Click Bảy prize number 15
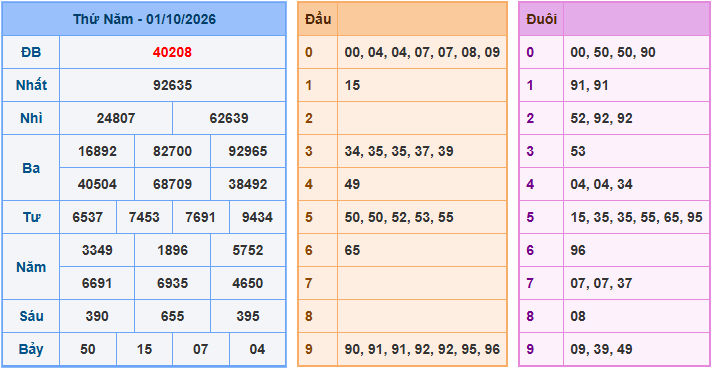This screenshot has width=712, height=368. click(144, 349)
